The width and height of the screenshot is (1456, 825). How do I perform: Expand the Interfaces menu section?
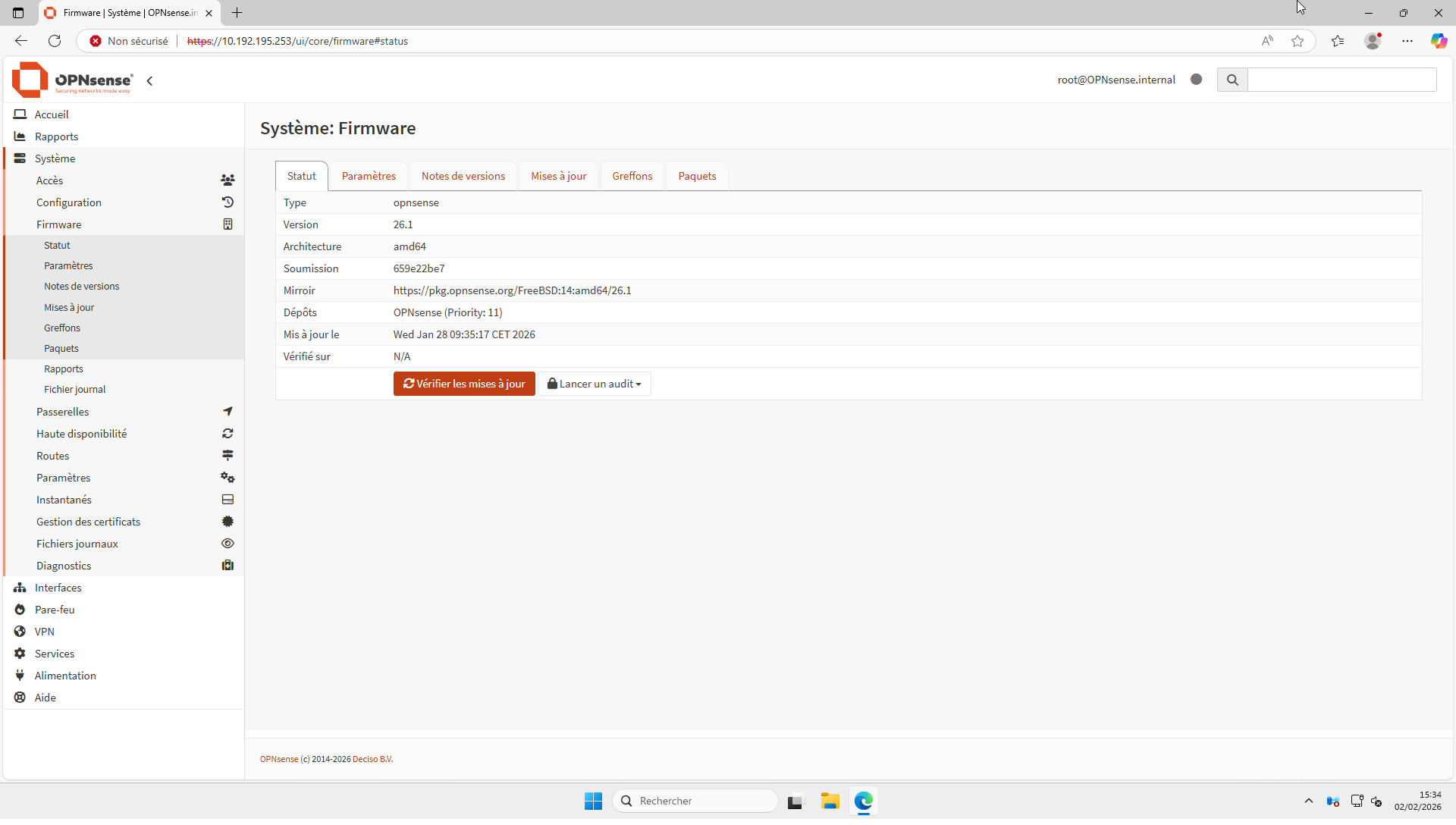[x=58, y=588]
